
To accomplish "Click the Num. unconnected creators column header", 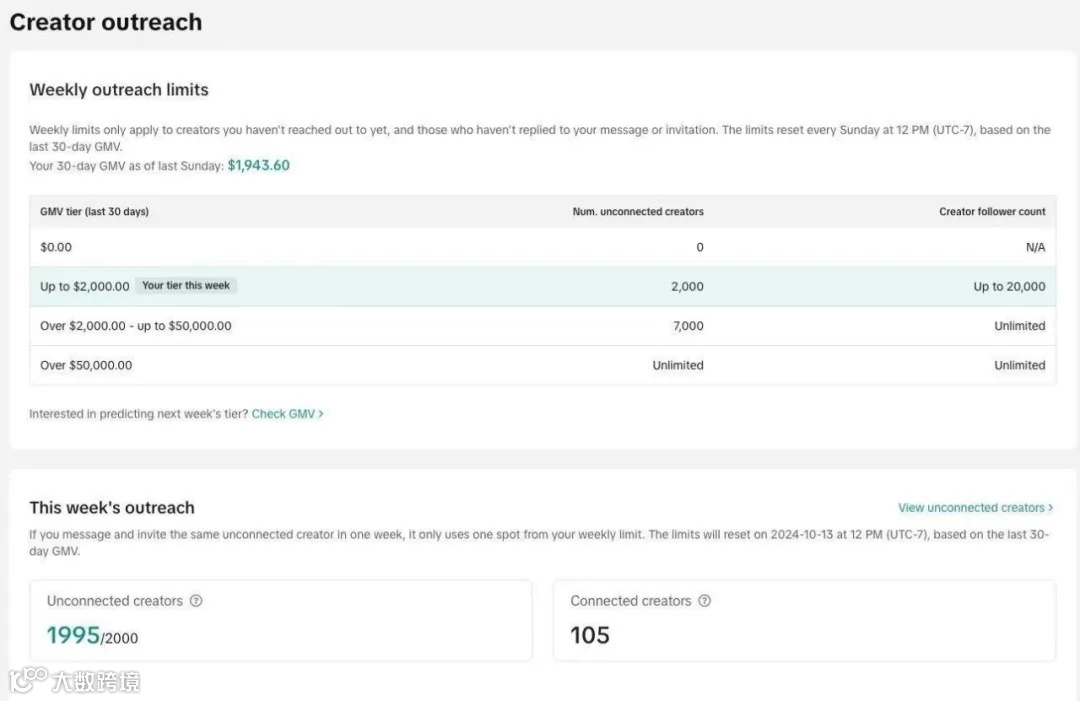I will (x=638, y=212).
